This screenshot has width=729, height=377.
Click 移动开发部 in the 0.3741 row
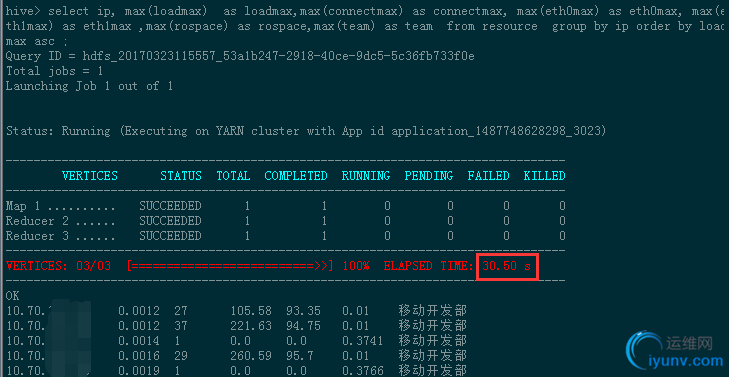click(x=432, y=341)
